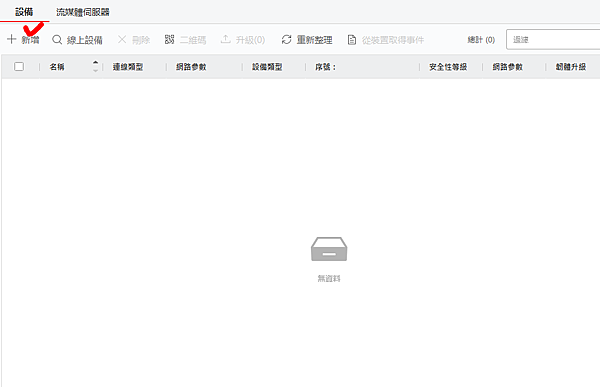Click the document icon for 從裝置取得事件
The height and width of the screenshot is (387, 600).
coord(352,40)
